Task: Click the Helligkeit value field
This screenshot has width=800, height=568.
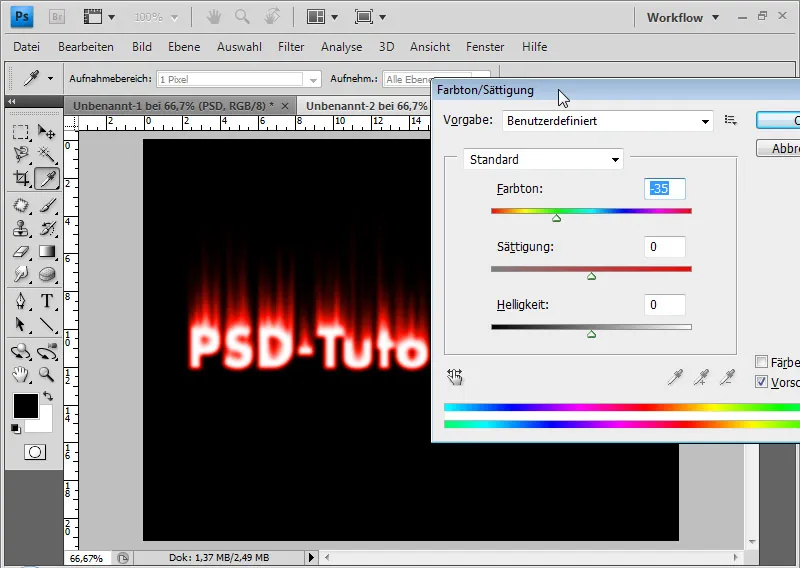Action: (665, 305)
